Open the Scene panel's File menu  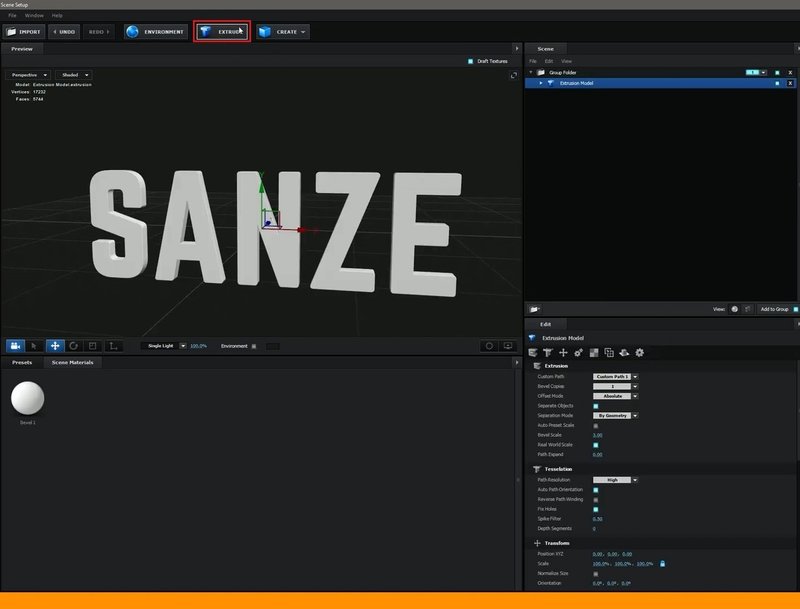[533, 61]
